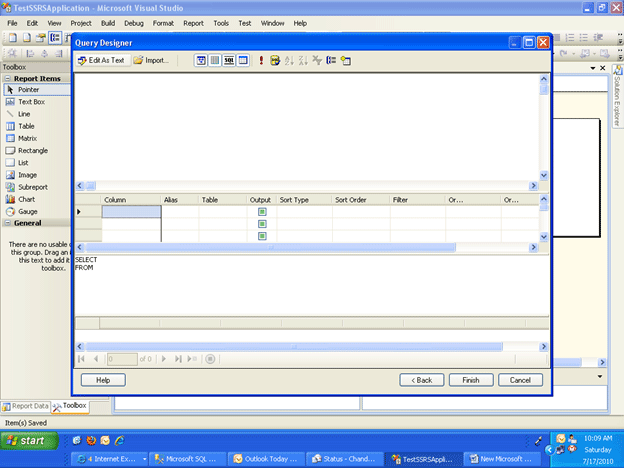Switch to Microsoft SQL taskbar item
The width and height of the screenshot is (624, 468).
click(x=188, y=459)
